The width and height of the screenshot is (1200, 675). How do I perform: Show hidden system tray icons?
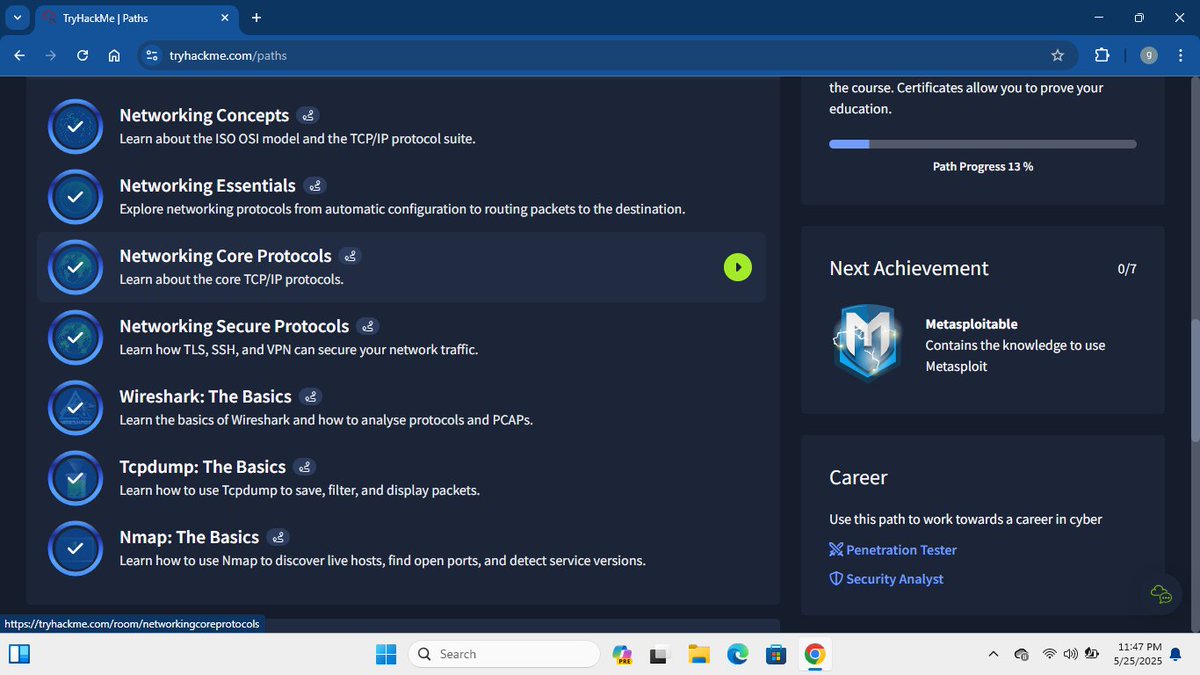click(x=993, y=654)
